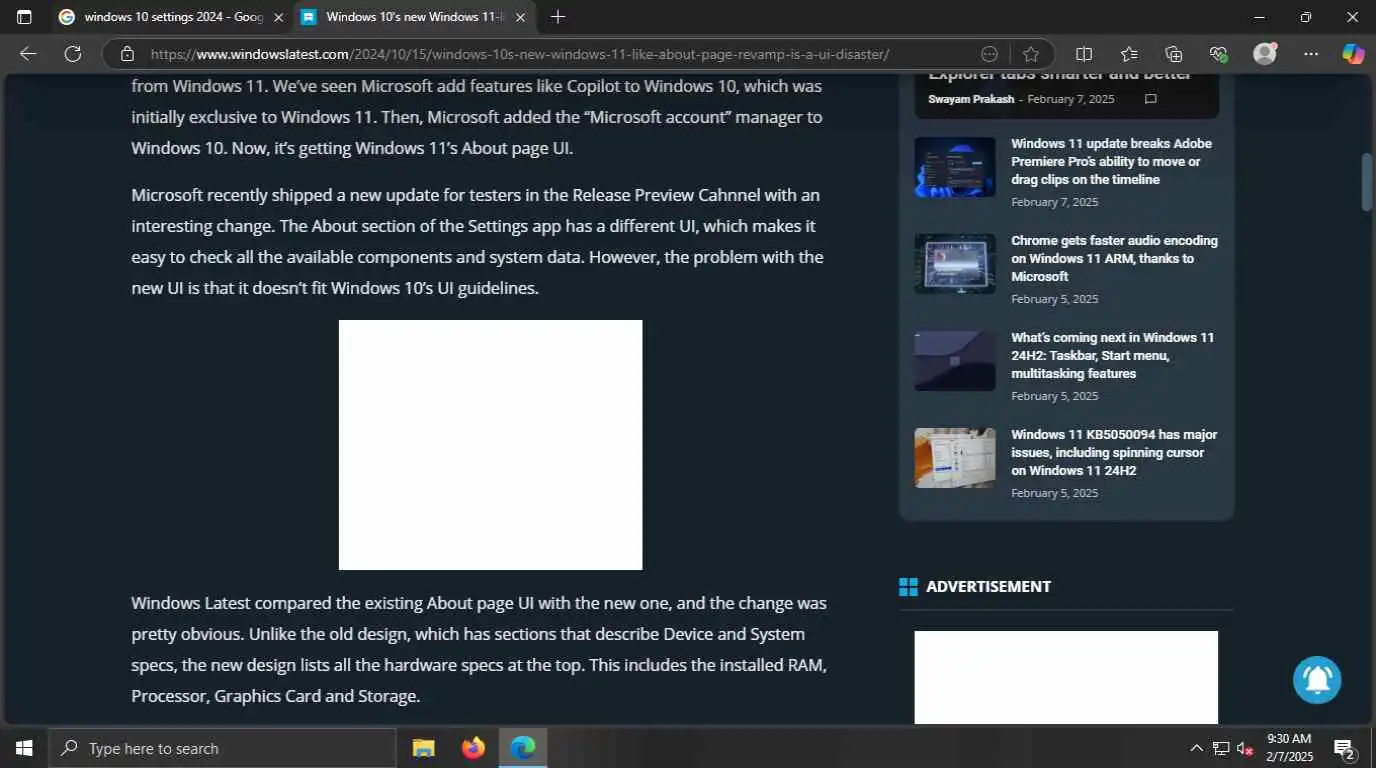Click the KB5050094 article thumbnail
The height and width of the screenshot is (768, 1376).
[955, 458]
